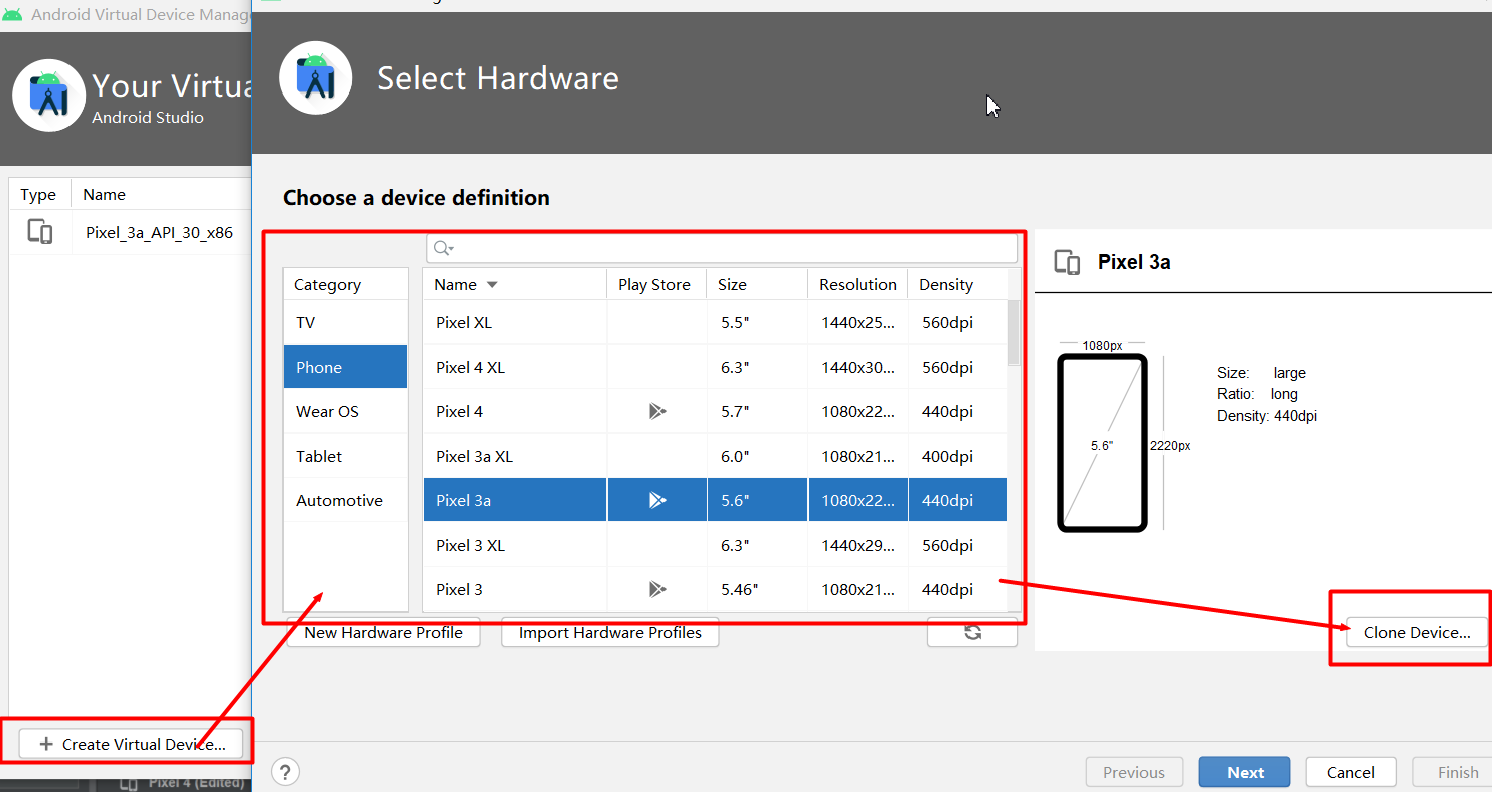Click the Clone Device button

pyautogui.click(x=1417, y=632)
